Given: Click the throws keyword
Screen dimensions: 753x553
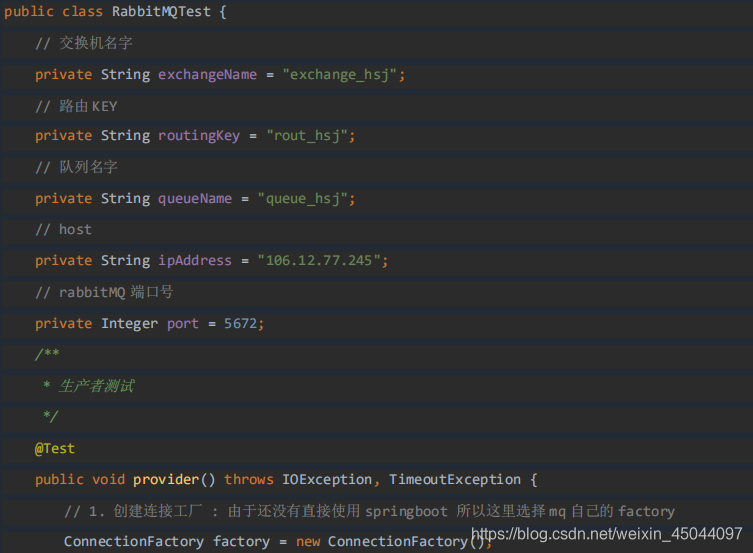Looking at the screenshot, I should coord(249,480).
